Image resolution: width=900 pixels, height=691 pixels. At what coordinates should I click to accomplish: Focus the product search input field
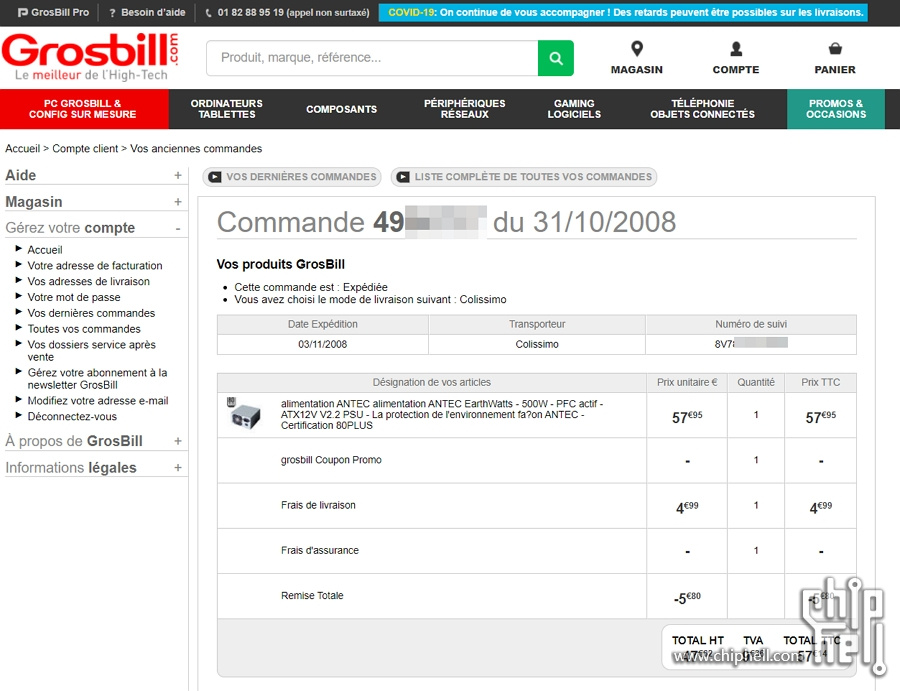click(x=373, y=58)
